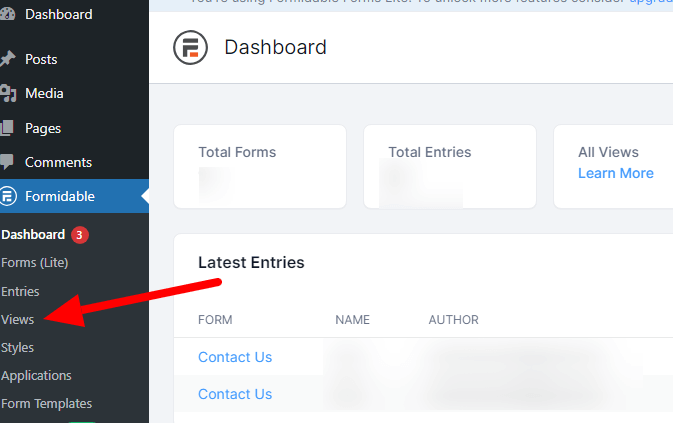Image resolution: width=673 pixels, height=423 pixels.
Task: Click the Pages document icon
Action: [7, 128]
